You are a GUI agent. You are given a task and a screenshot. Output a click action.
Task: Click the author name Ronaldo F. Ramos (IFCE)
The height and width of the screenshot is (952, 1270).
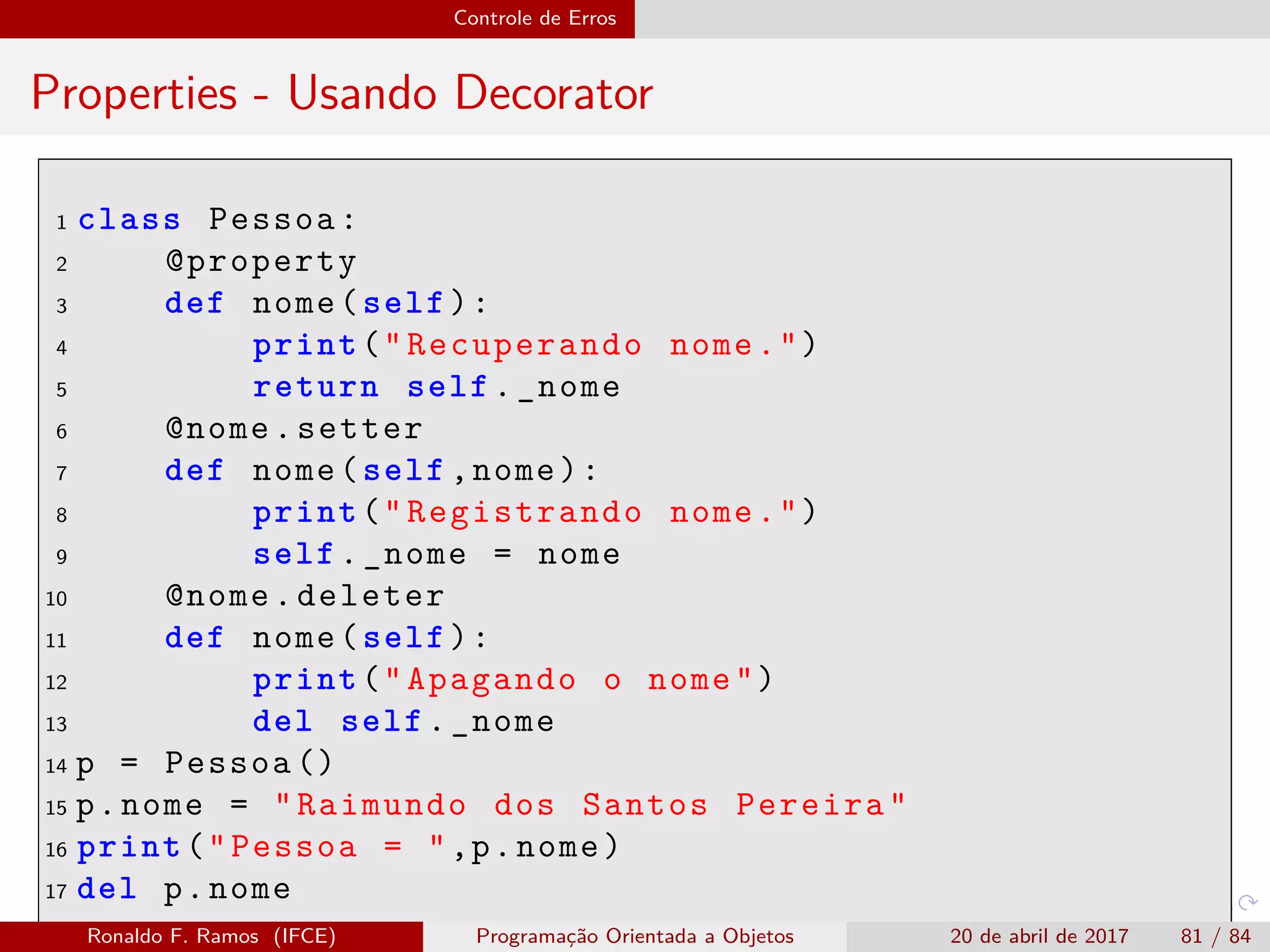tap(211, 936)
